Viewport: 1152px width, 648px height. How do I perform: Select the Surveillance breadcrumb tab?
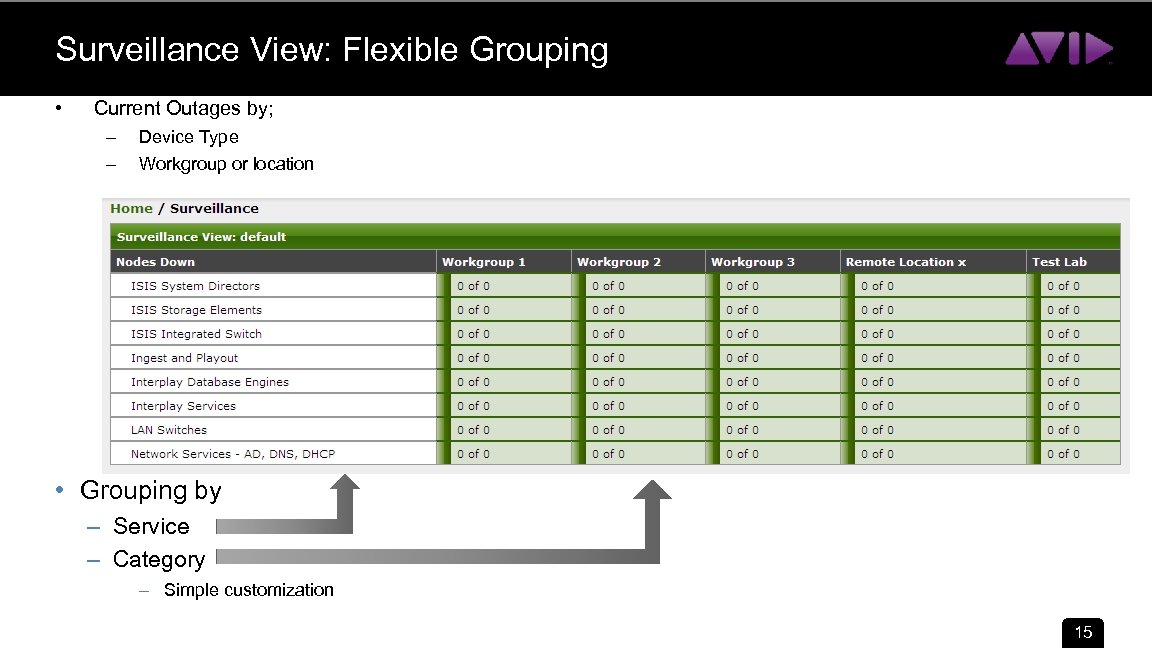[215, 208]
